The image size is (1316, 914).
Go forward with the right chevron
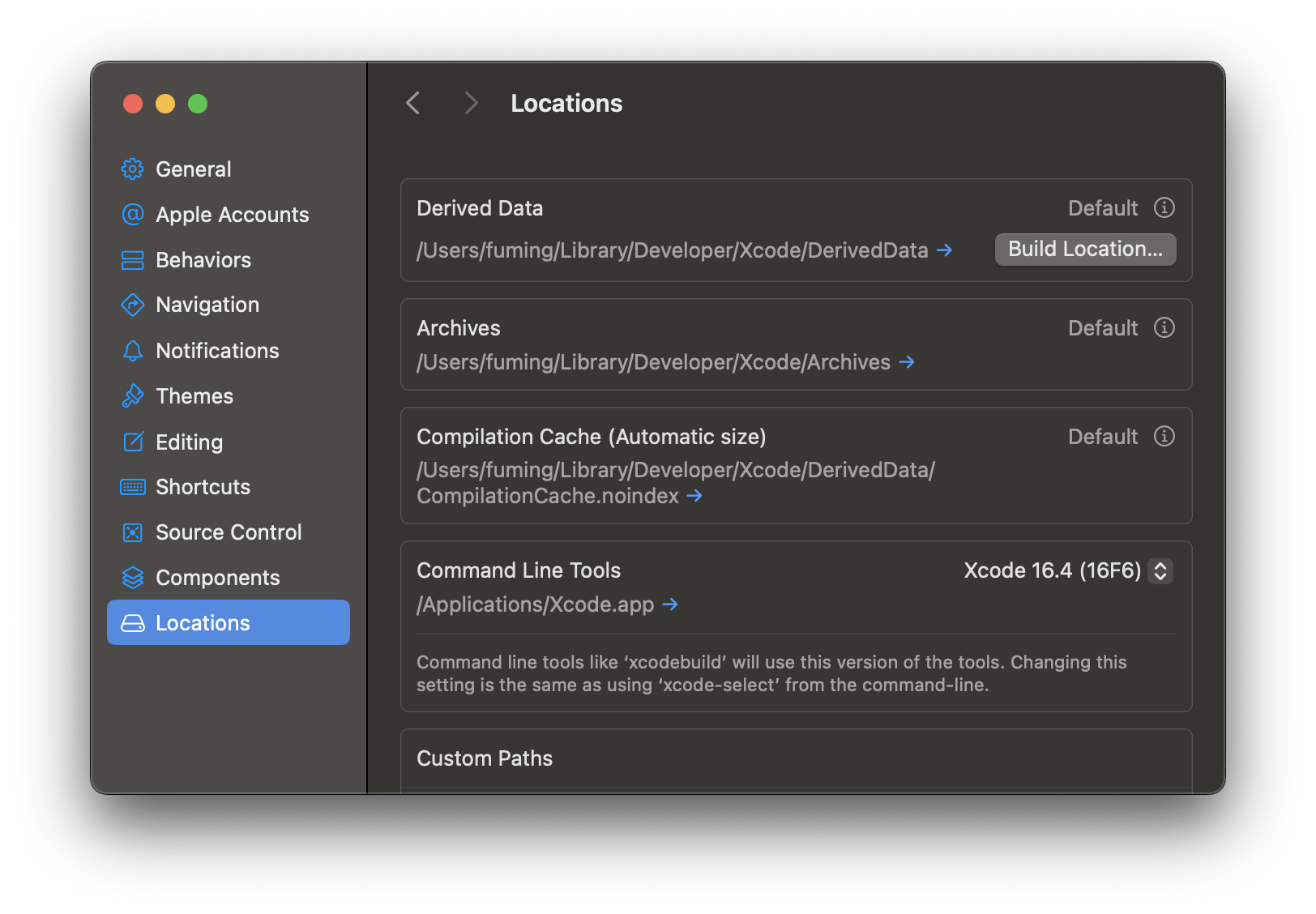coord(471,103)
